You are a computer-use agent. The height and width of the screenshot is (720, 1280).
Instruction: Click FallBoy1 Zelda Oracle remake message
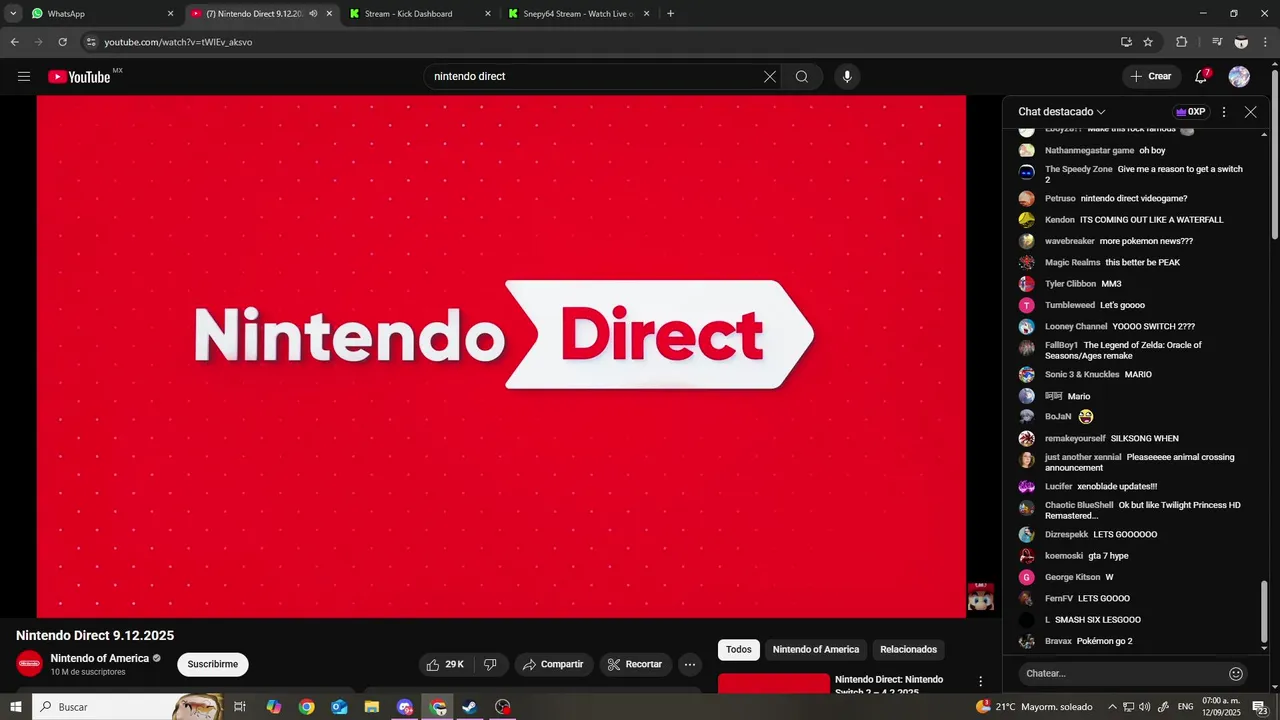(1124, 350)
